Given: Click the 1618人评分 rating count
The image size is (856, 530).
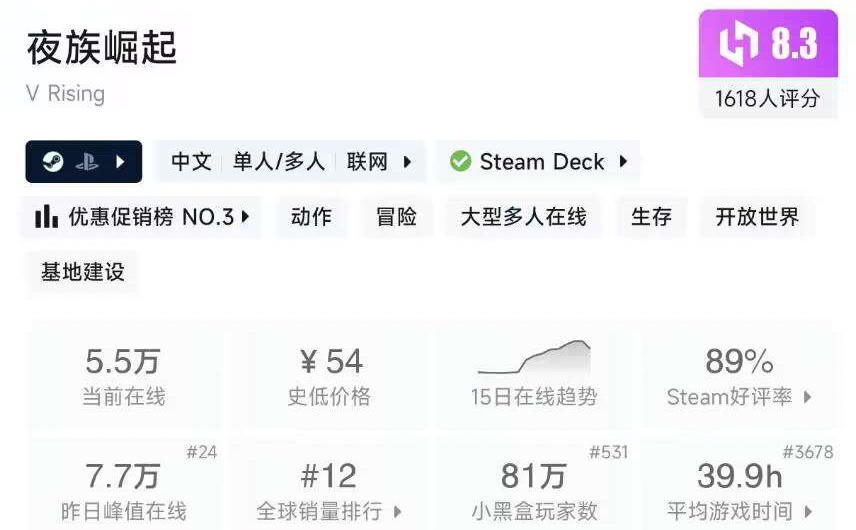Looking at the screenshot, I should click(x=768, y=99).
